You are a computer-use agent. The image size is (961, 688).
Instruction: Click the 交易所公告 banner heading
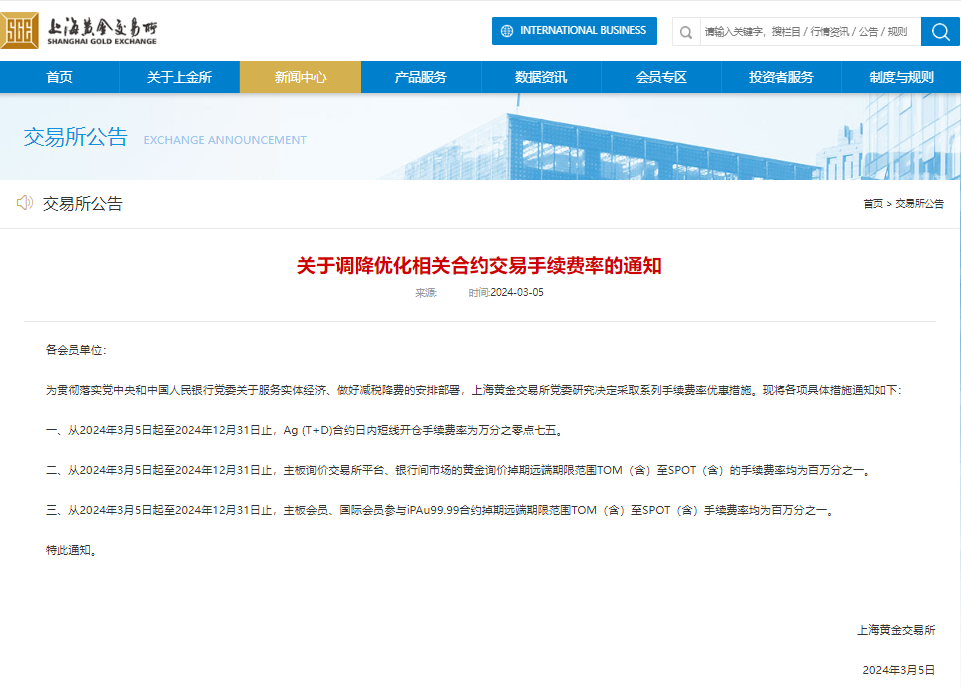pos(76,138)
